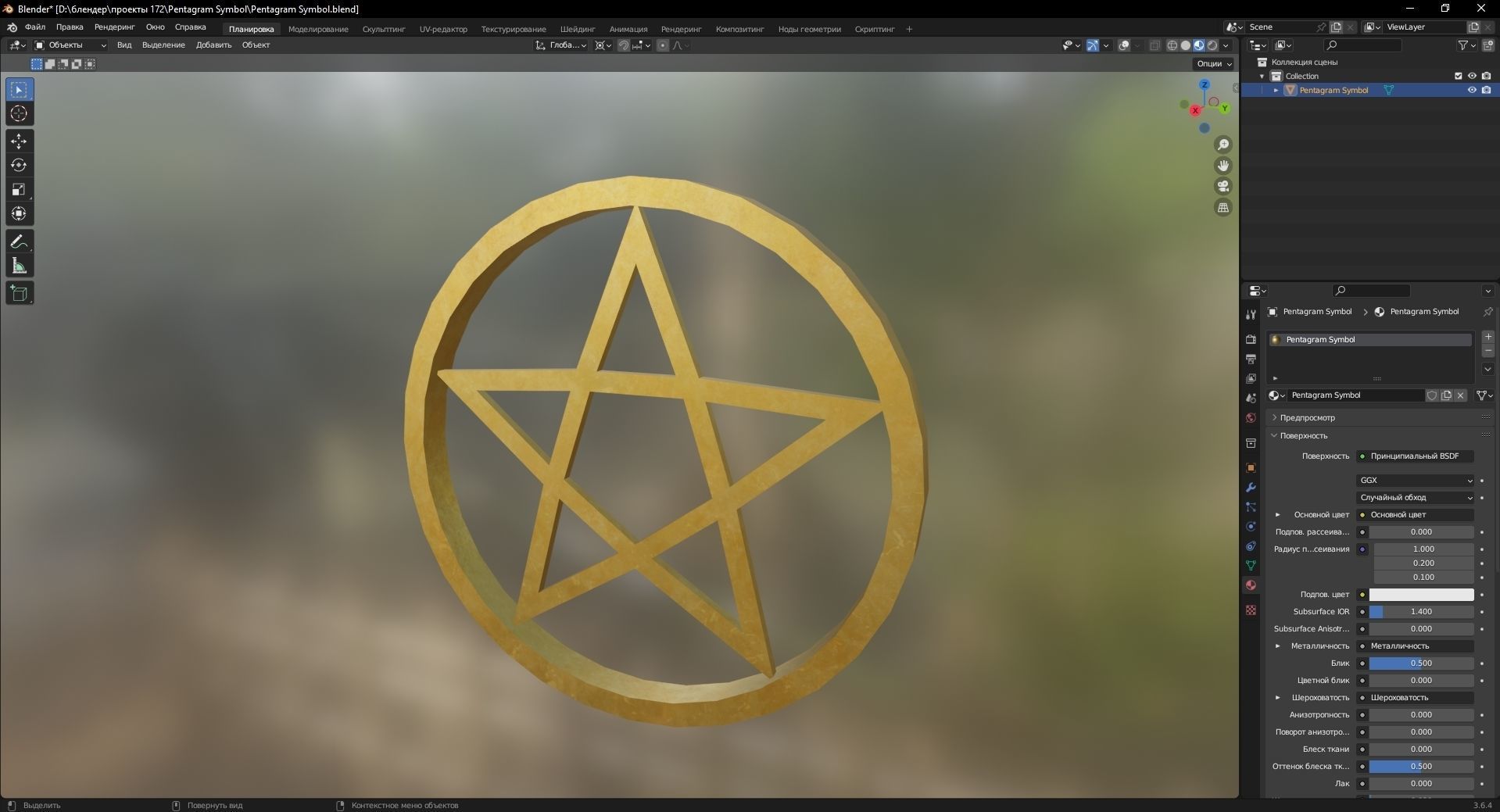Disable Collection in renders camera icon

pyautogui.click(x=1486, y=76)
